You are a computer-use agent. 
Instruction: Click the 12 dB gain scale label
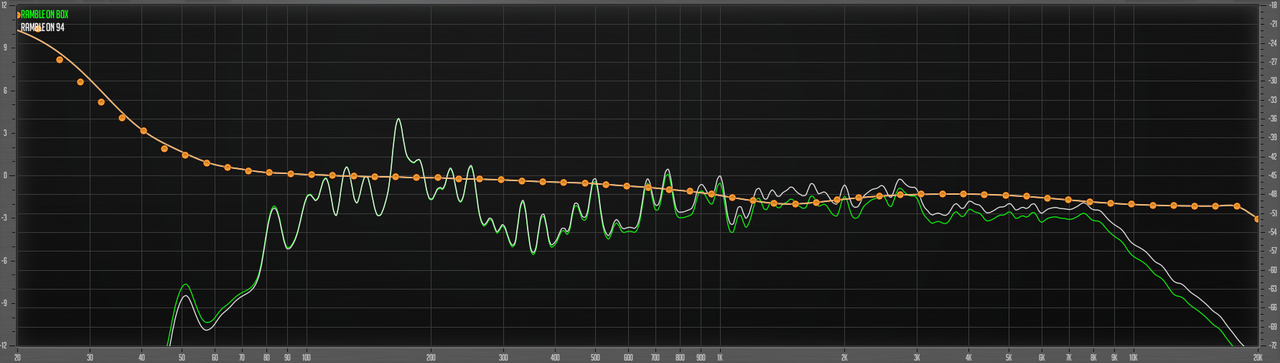[6, 6]
